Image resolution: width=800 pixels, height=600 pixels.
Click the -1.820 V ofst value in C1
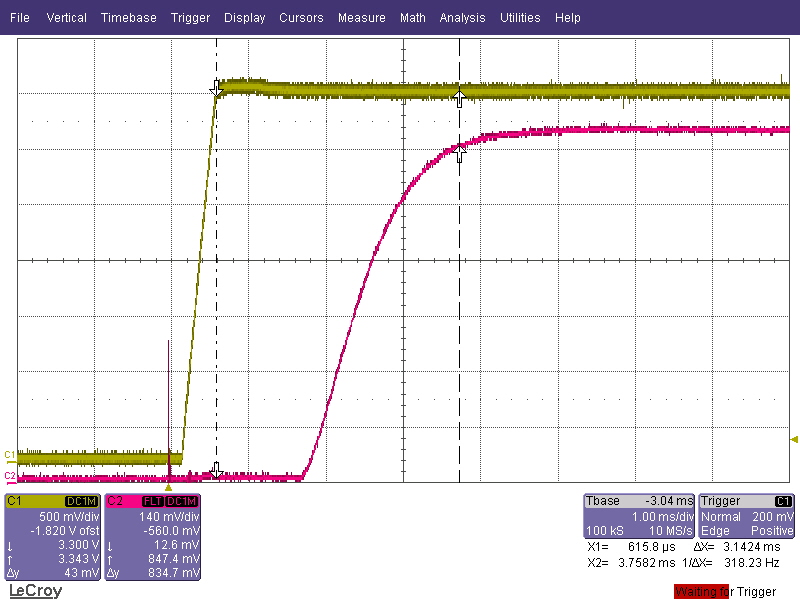click(x=64, y=531)
